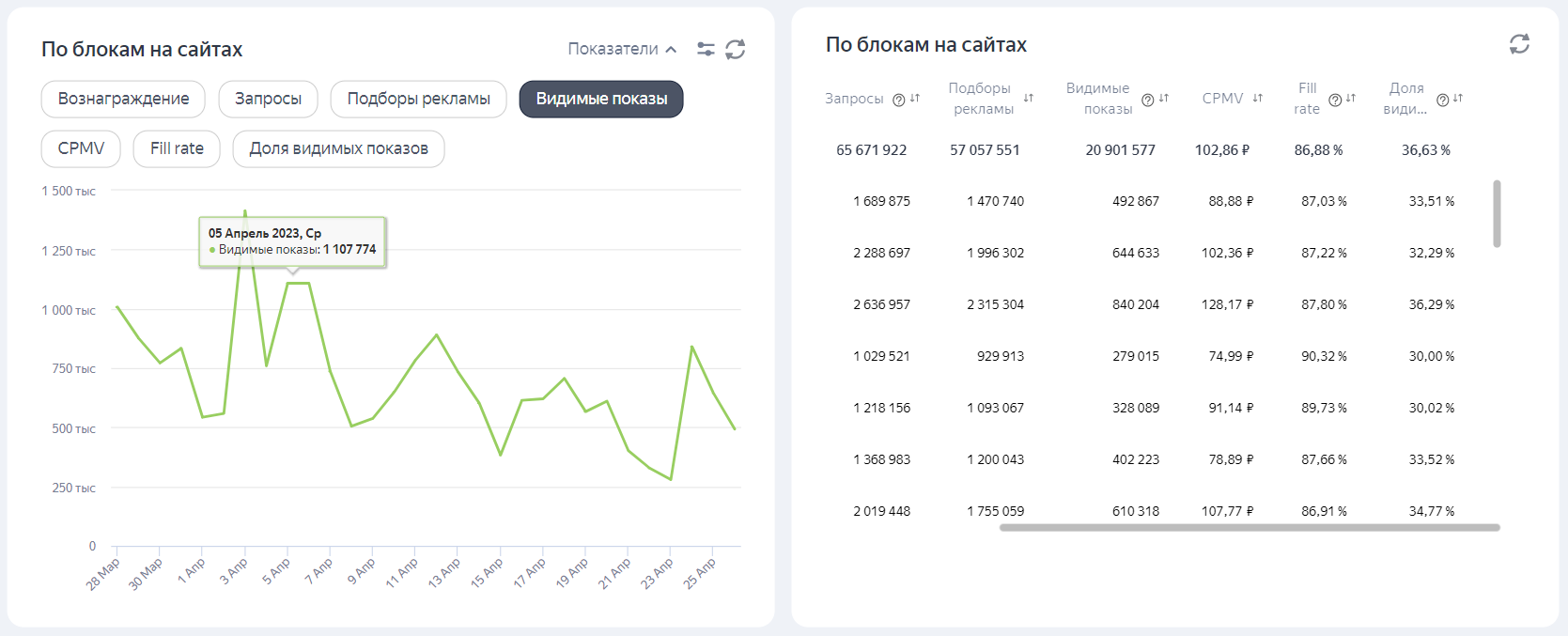Select the Видимые показы metric
Viewport: 1568px width, 636px height.
601,99
